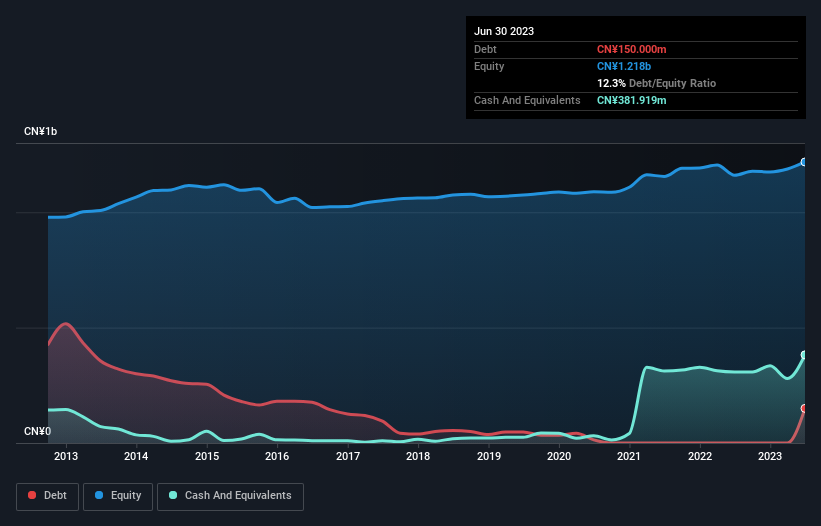Click the 2021 x-axis label
Image resolution: width=821 pixels, height=526 pixels.
(629, 456)
